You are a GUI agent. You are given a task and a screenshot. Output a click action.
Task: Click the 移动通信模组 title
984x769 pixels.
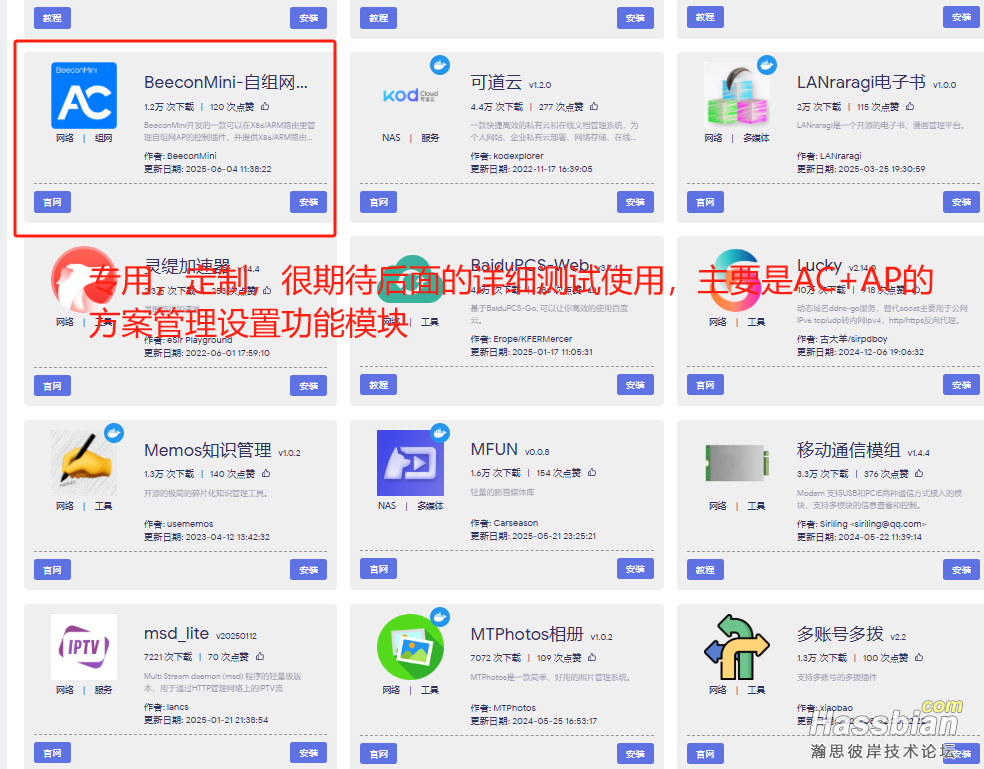[x=848, y=450]
